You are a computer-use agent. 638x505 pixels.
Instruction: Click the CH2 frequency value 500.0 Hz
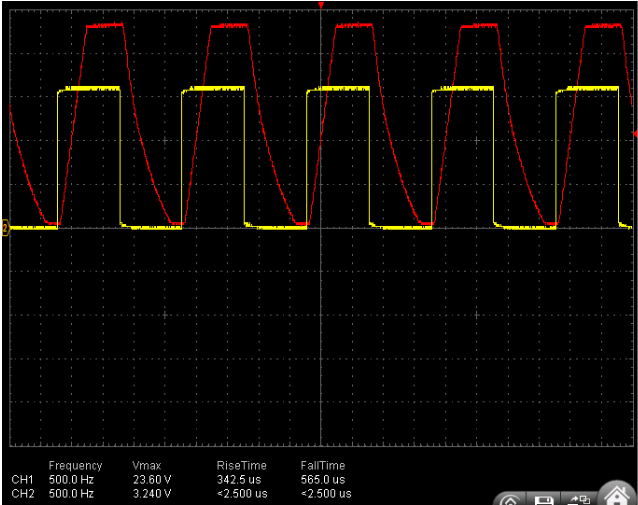(71, 494)
